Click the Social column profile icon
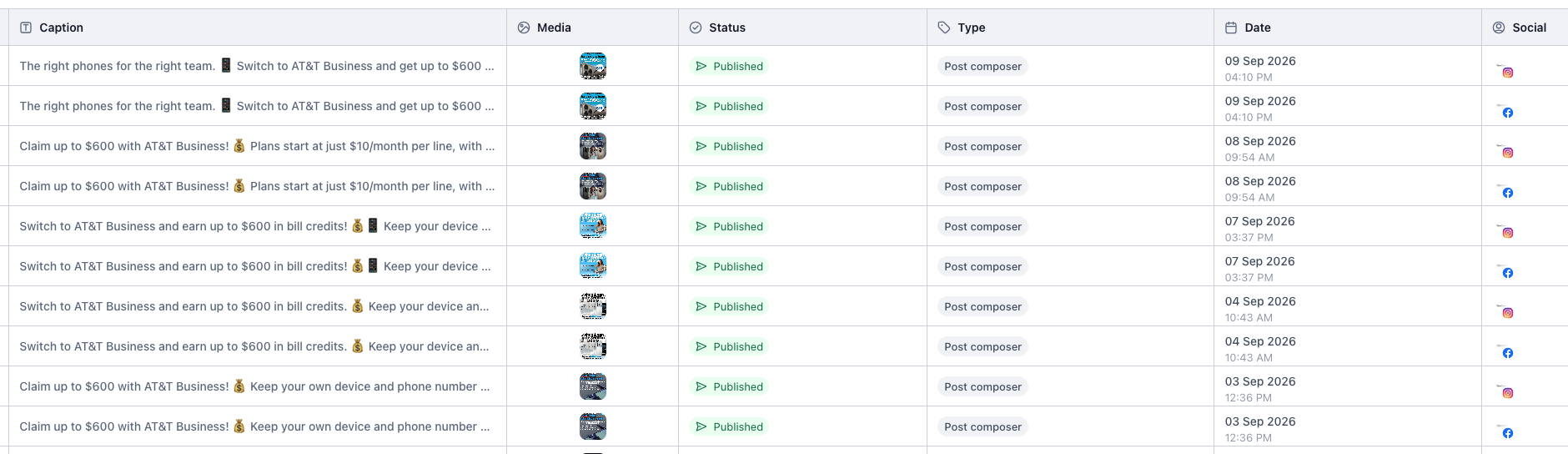The width and height of the screenshot is (1568, 454). tap(1499, 28)
